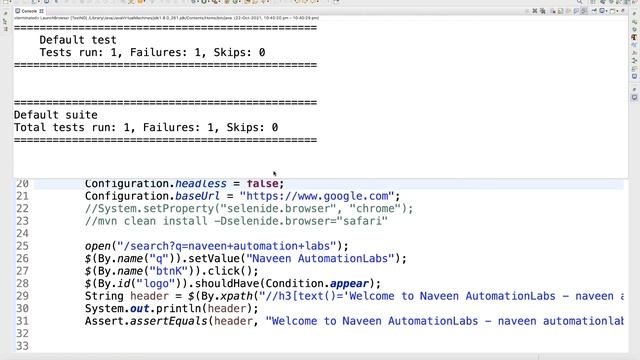Click the setValue("Naveen AutomationLabs") line
640x360 pixels.
tap(246, 259)
